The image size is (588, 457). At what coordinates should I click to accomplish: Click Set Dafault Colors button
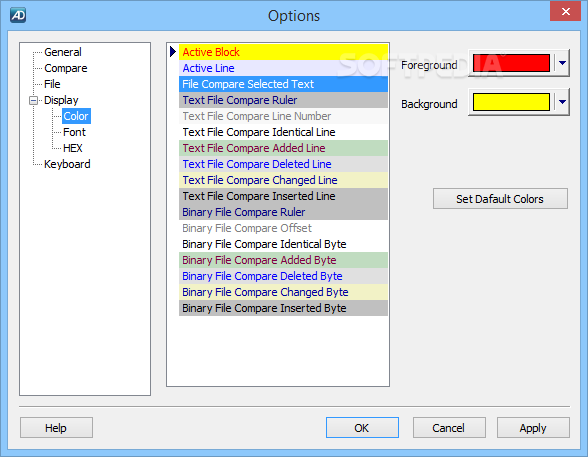coord(500,199)
